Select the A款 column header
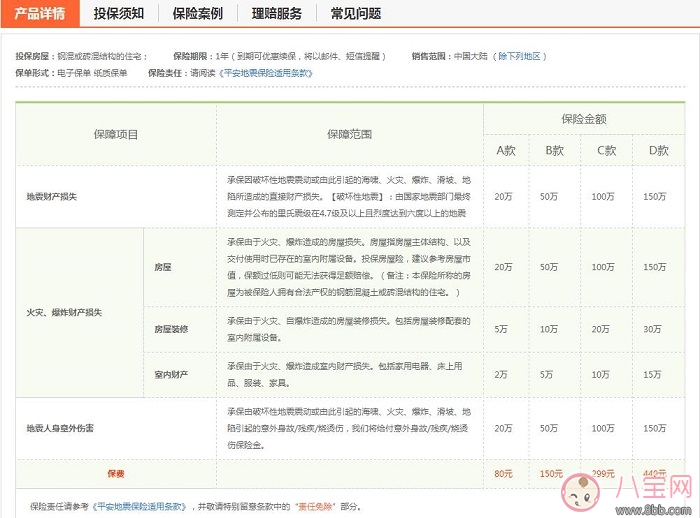700x518 pixels. point(506,151)
